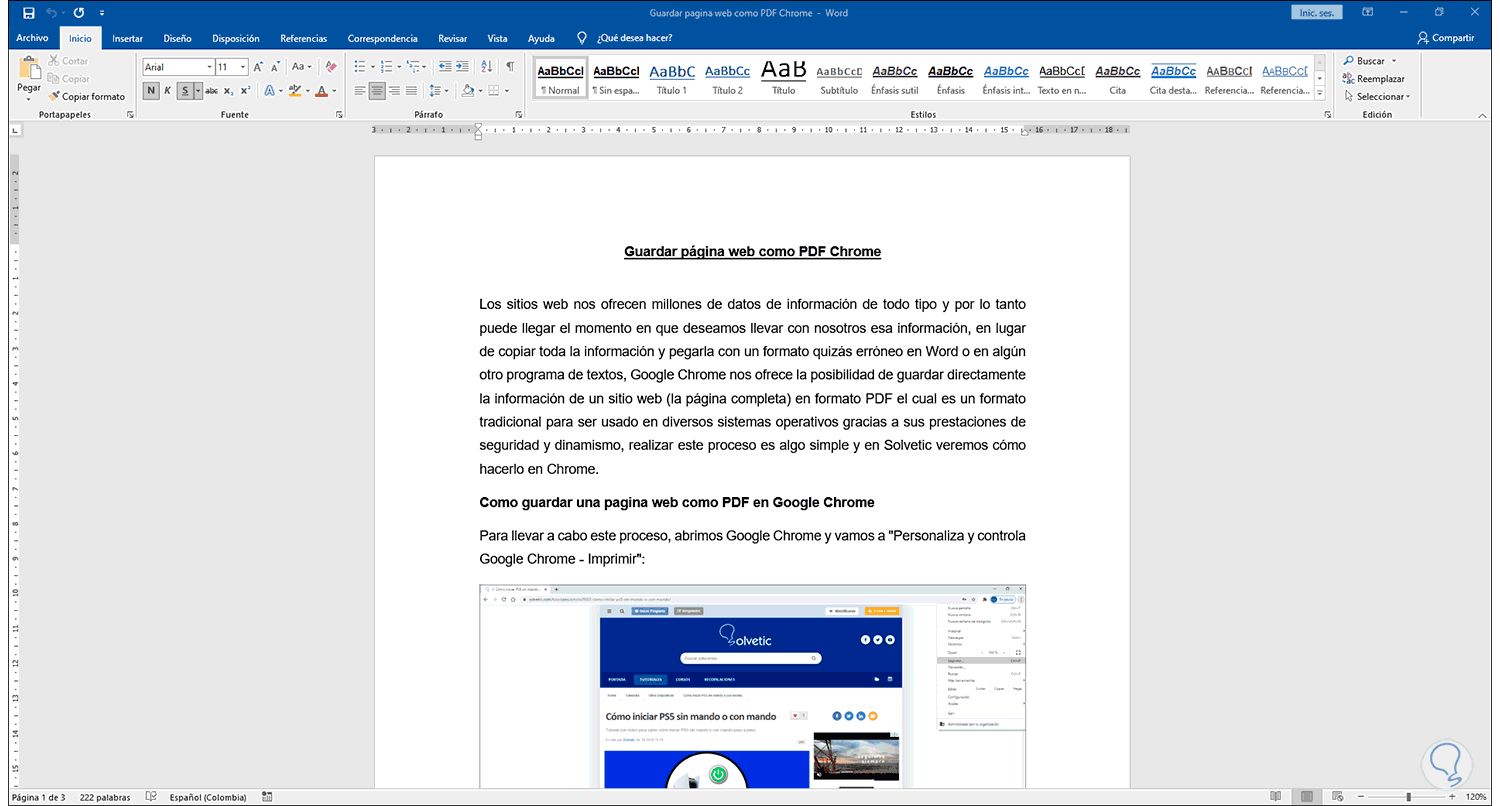Toggle paragraph marks display
1500x806 pixels.
pyautogui.click(x=510, y=67)
